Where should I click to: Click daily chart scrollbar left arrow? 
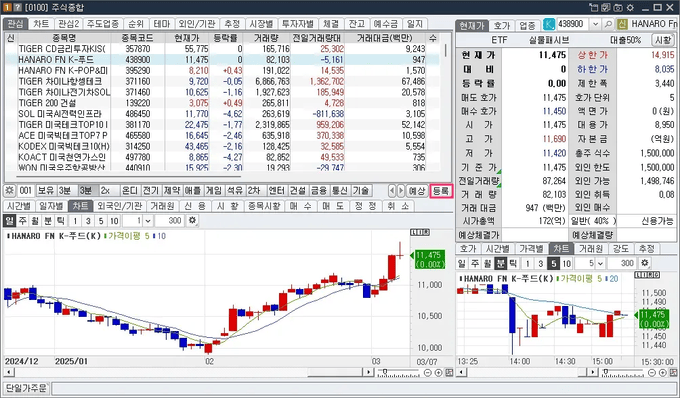(8, 372)
